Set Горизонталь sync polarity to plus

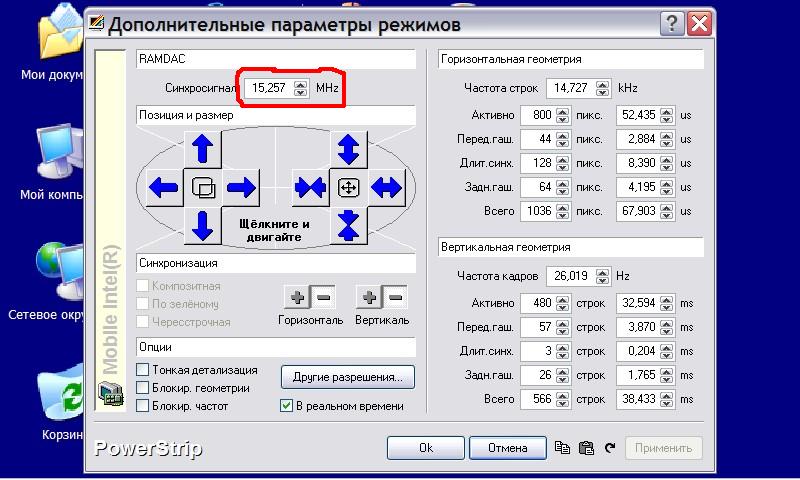[x=297, y=297]
